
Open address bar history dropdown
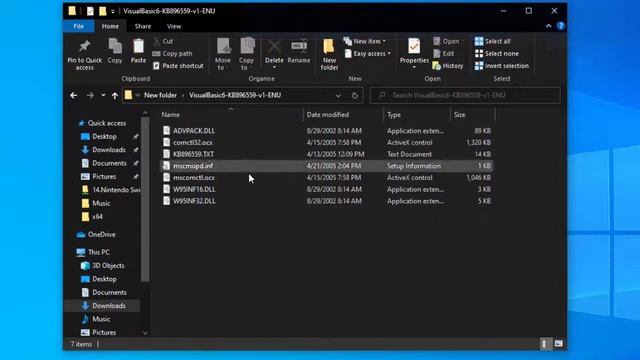pyautogui.click(x=338, y=96)
